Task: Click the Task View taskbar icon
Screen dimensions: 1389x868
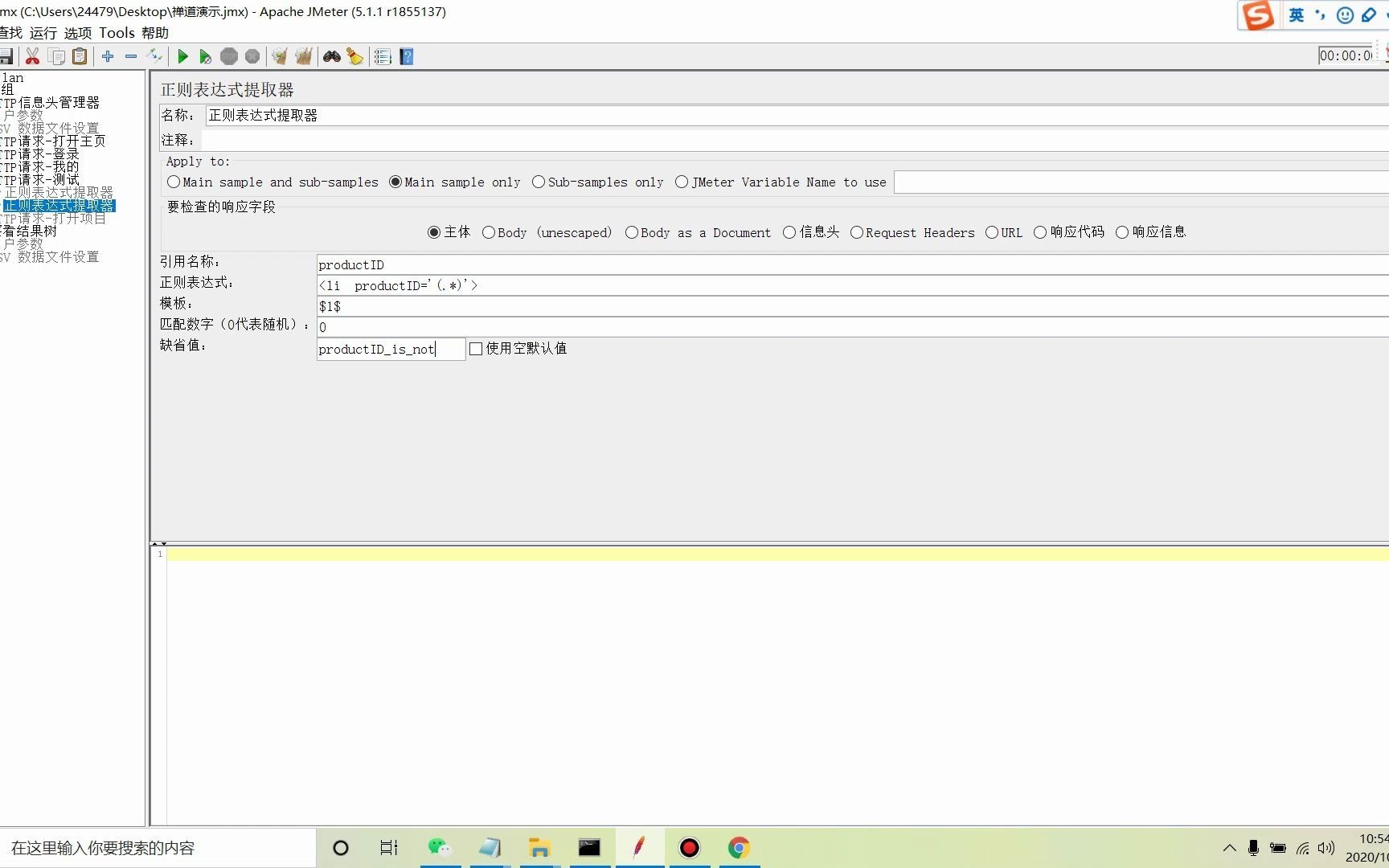Action: pos(389,847)
